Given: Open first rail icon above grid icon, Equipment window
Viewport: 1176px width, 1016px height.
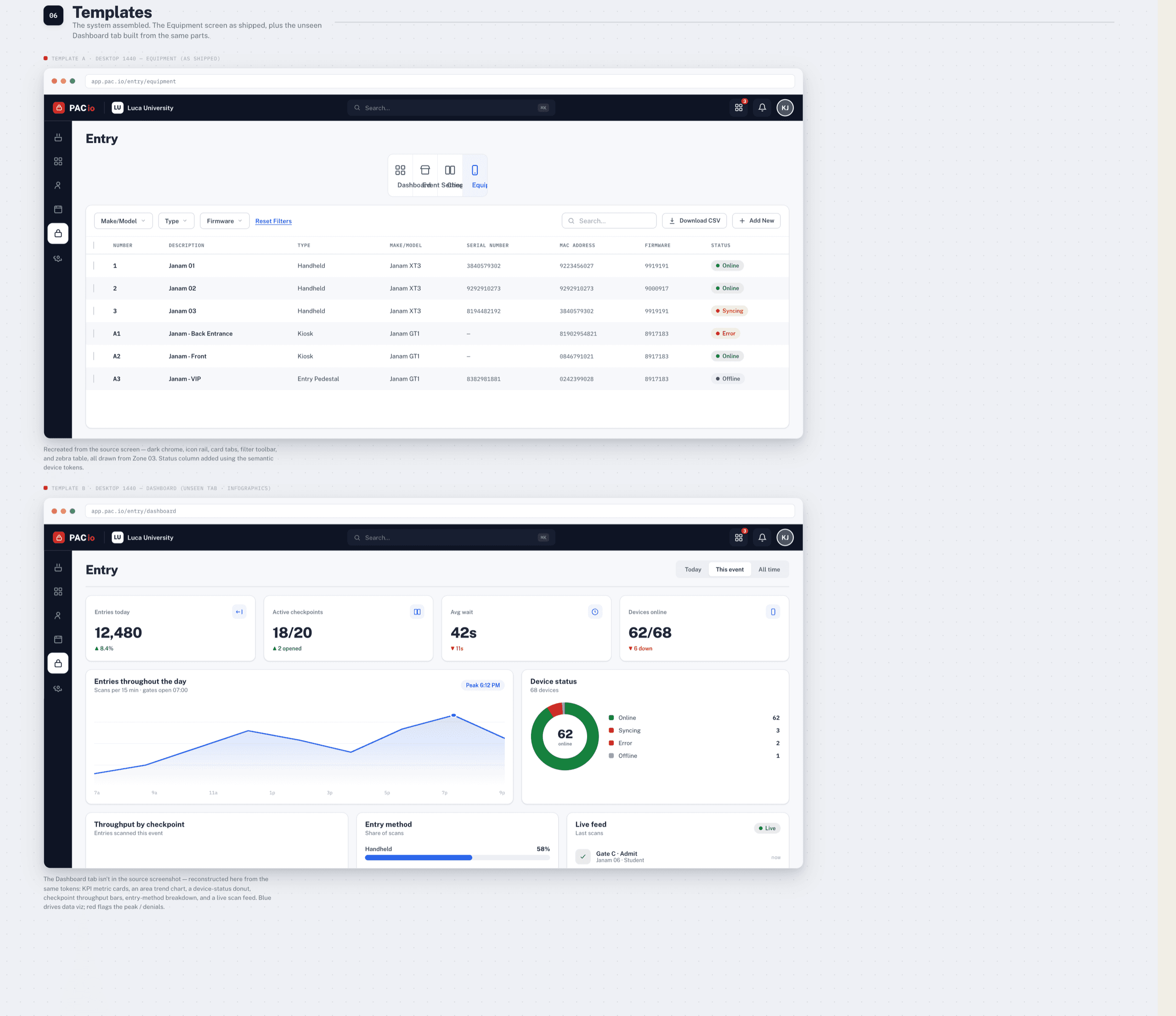Looking at the screenshot, I should [58, 137].
